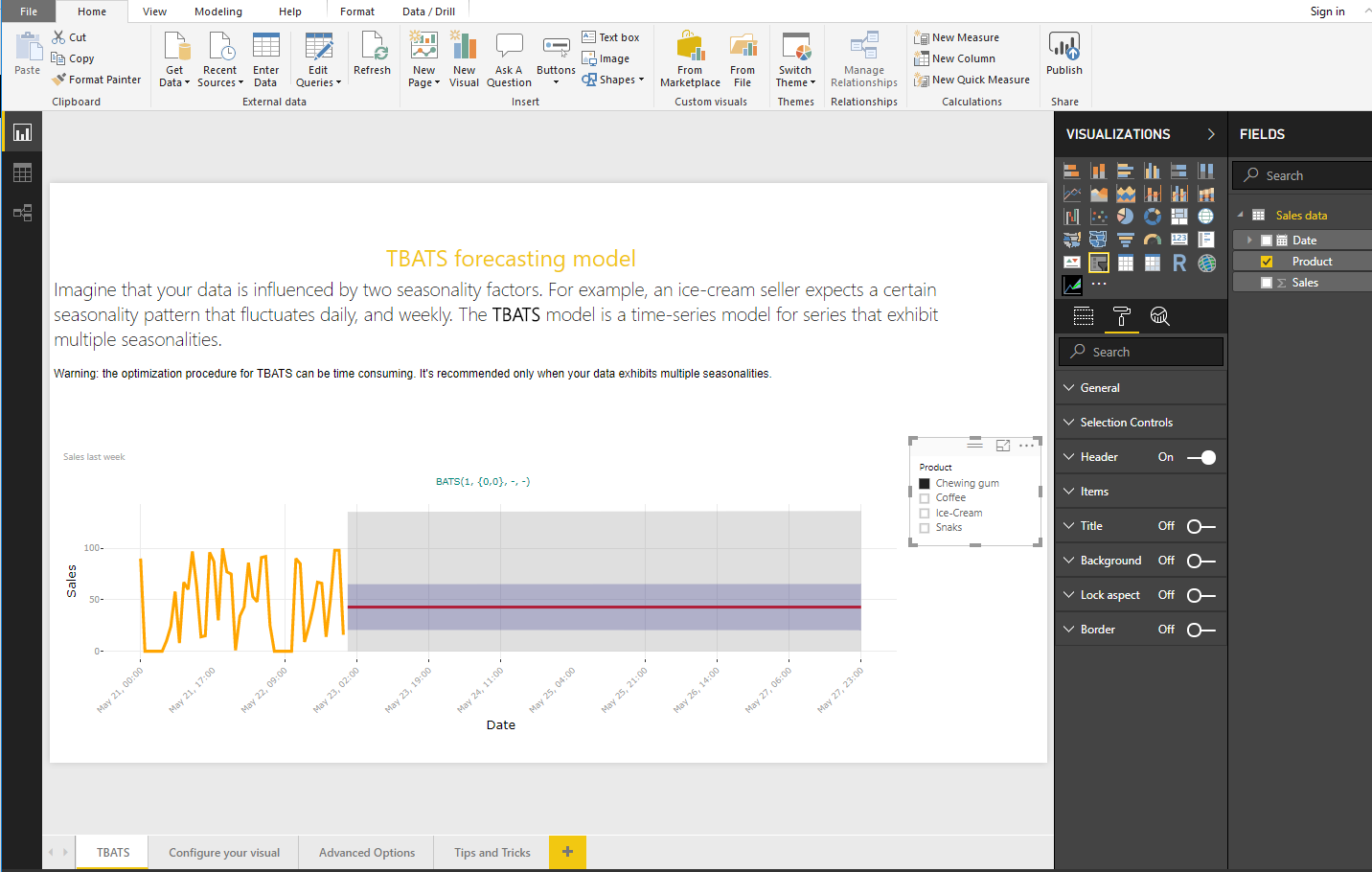Image resolution: width=1372 pixels, height=872 pixels.
Task: Open the Data / Drill ribbon tab
Action: [x=428, y=11]
